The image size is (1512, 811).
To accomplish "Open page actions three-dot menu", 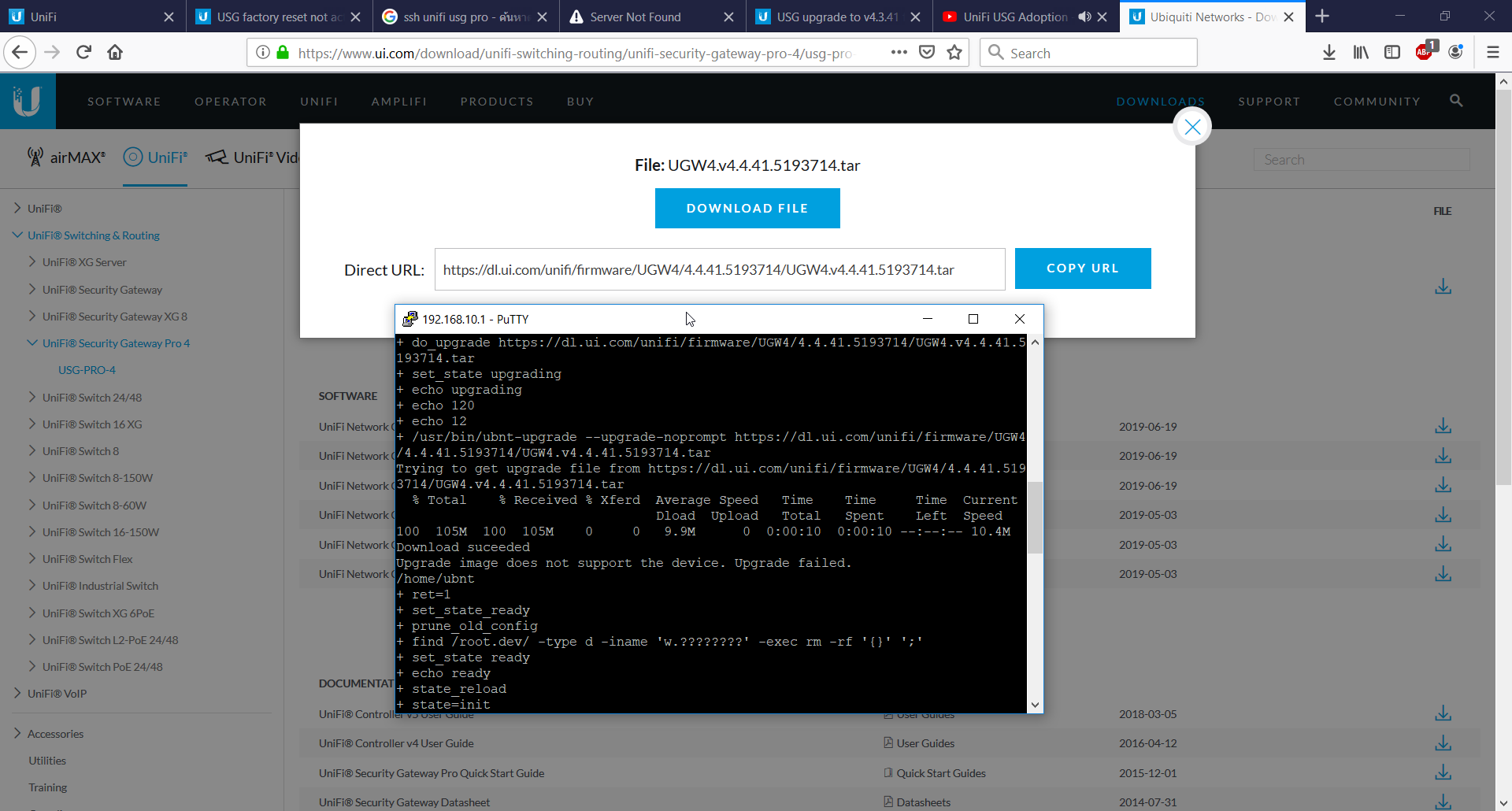I will (899, 53).
